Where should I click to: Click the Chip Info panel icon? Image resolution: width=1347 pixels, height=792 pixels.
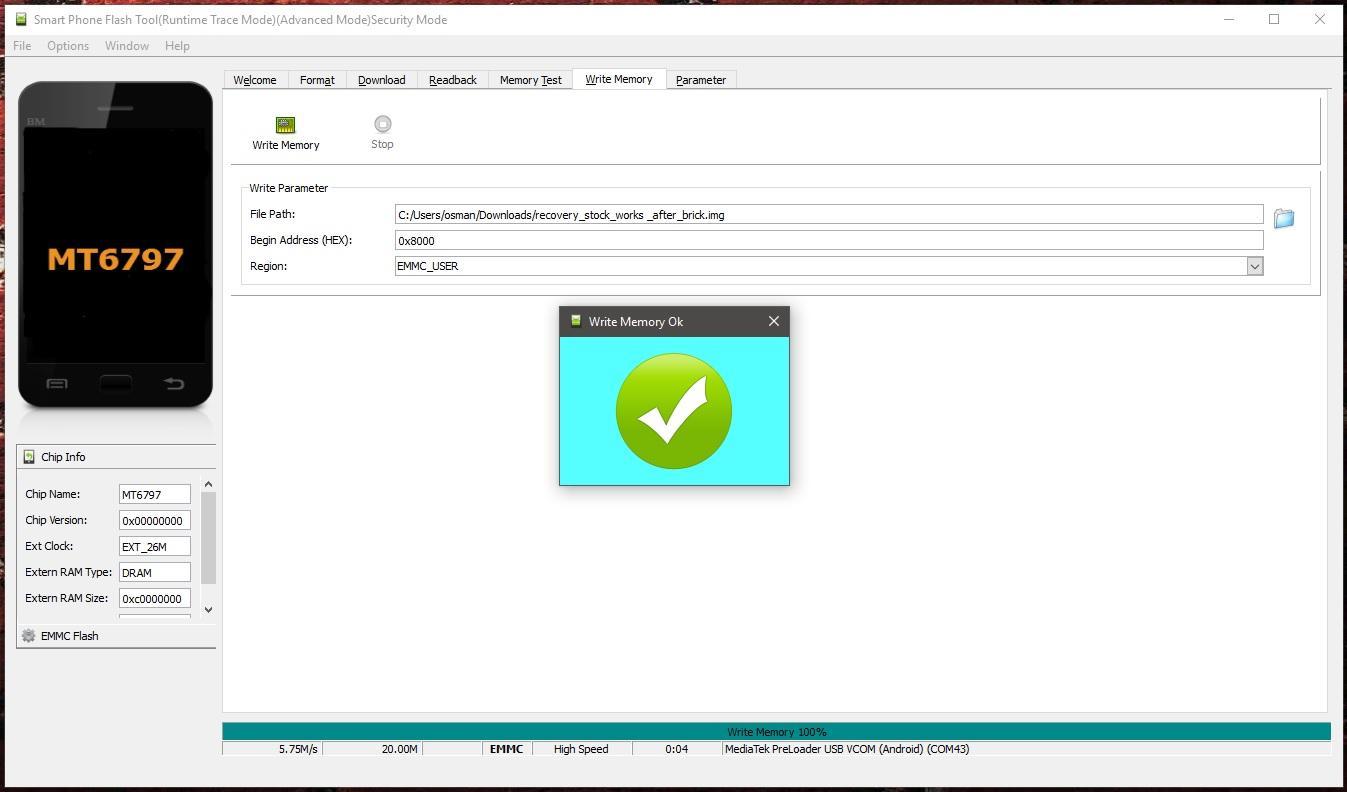29,457
